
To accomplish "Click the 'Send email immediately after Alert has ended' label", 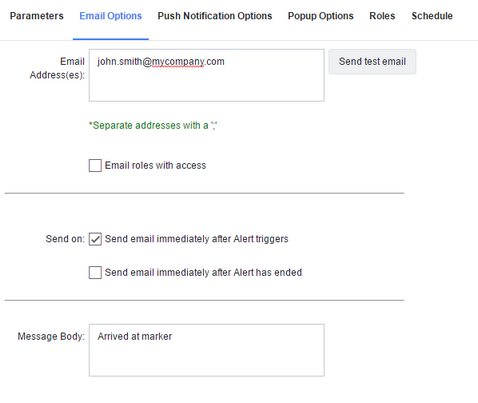I will [x=203, y=272].
